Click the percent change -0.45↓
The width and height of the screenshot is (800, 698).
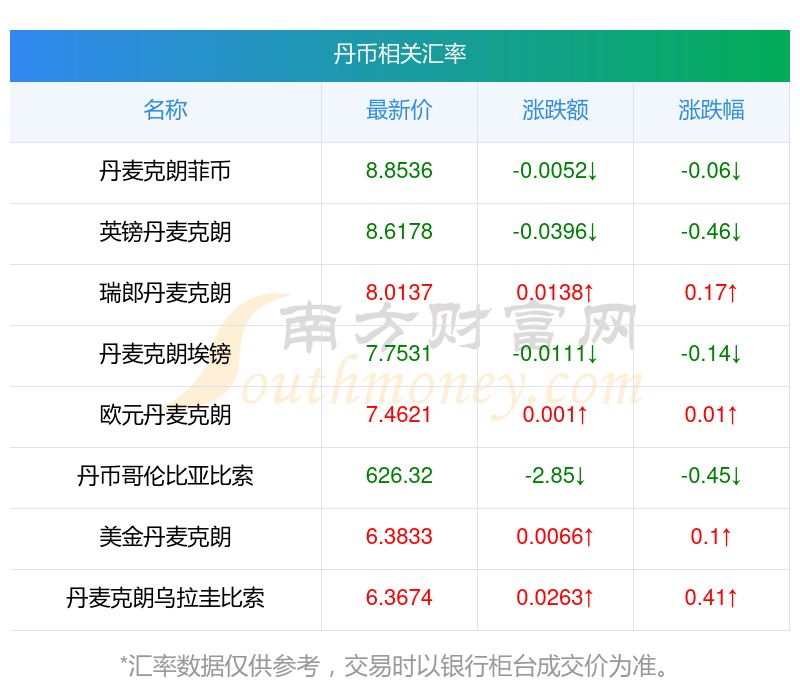[x=711, y=476]
